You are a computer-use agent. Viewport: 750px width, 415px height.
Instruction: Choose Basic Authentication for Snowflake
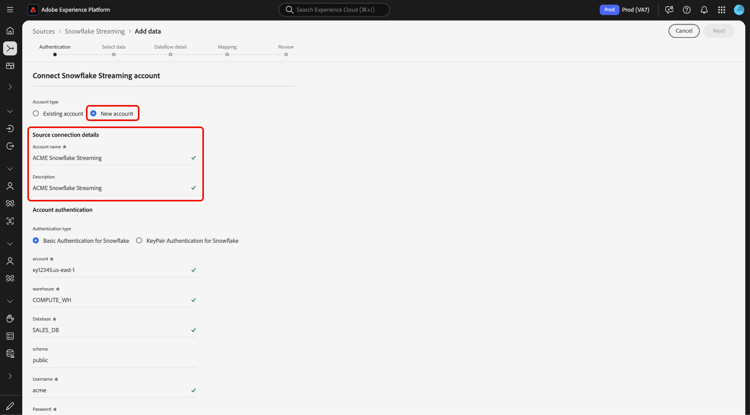[x=36, y=240]
